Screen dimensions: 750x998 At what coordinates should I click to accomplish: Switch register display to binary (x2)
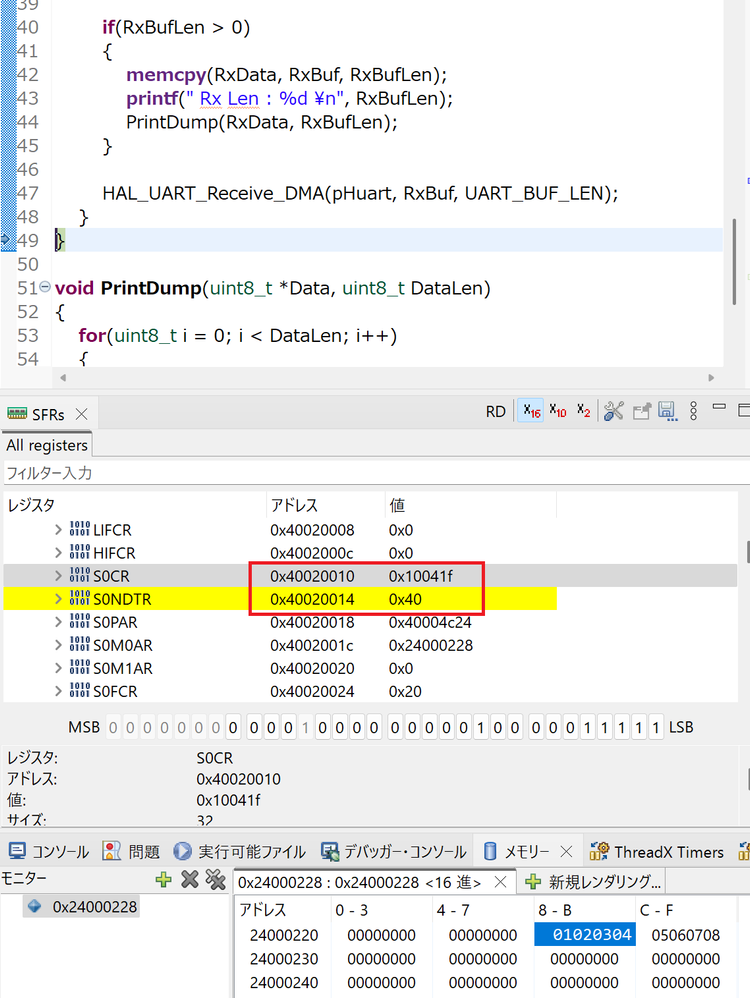(583, 411)
